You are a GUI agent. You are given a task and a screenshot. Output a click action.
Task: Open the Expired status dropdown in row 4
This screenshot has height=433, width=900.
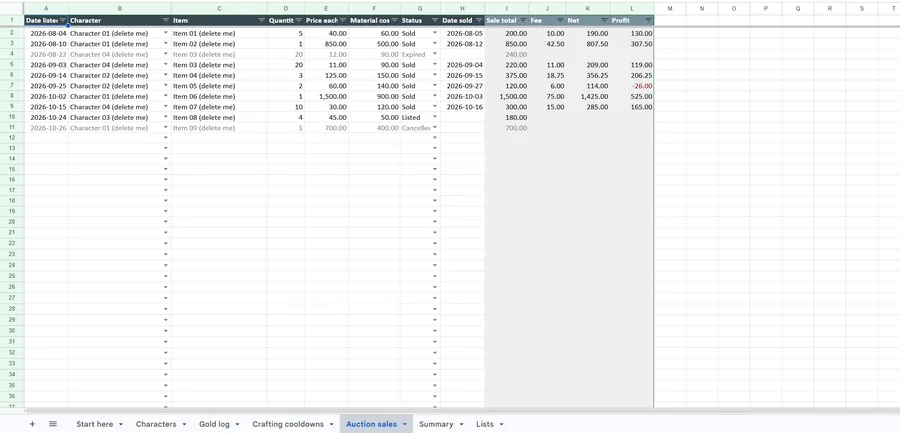point(435,54)
